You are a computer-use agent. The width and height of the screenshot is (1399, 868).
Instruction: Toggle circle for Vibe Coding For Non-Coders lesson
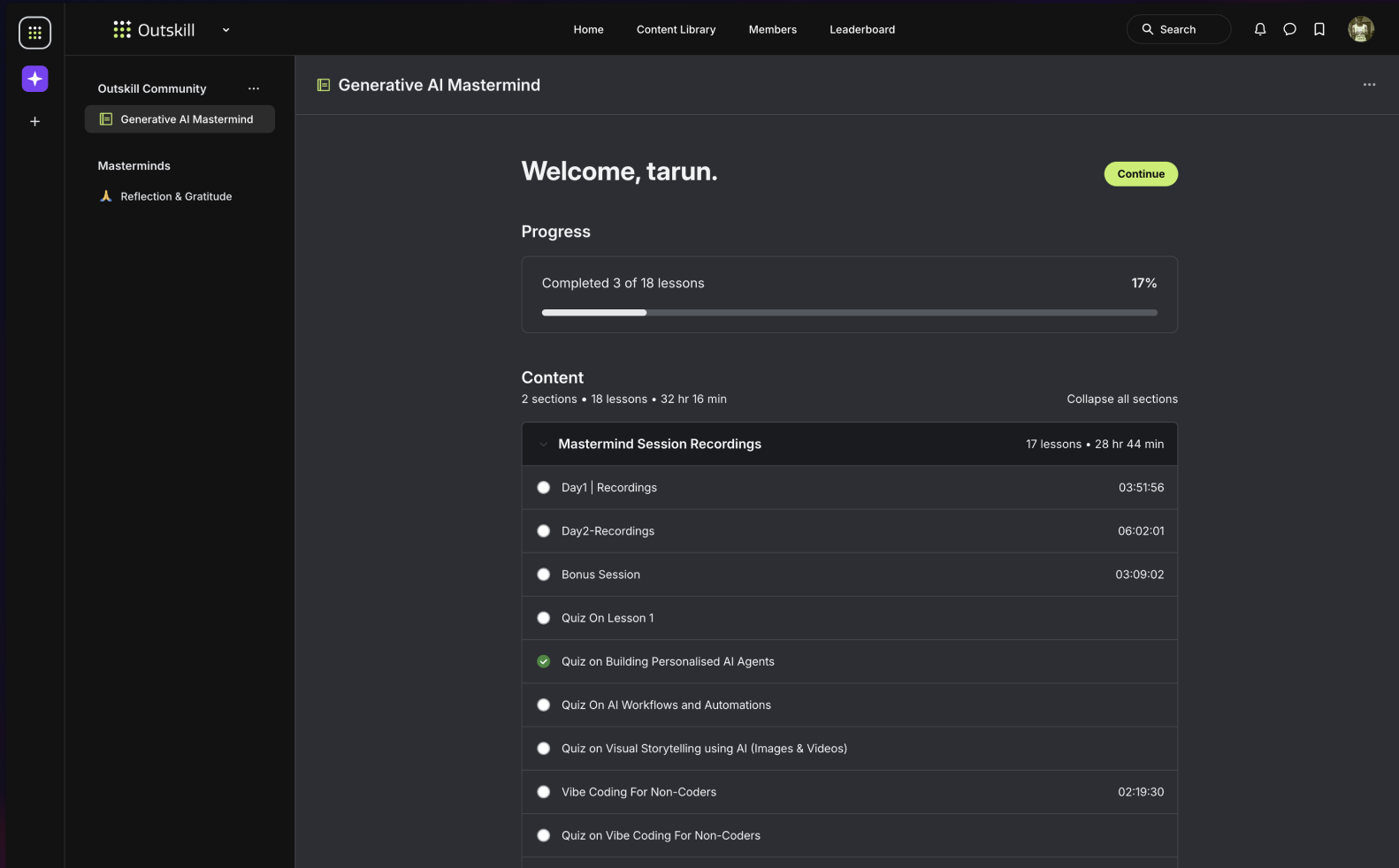pyautogui.click(x=544, y=792)
